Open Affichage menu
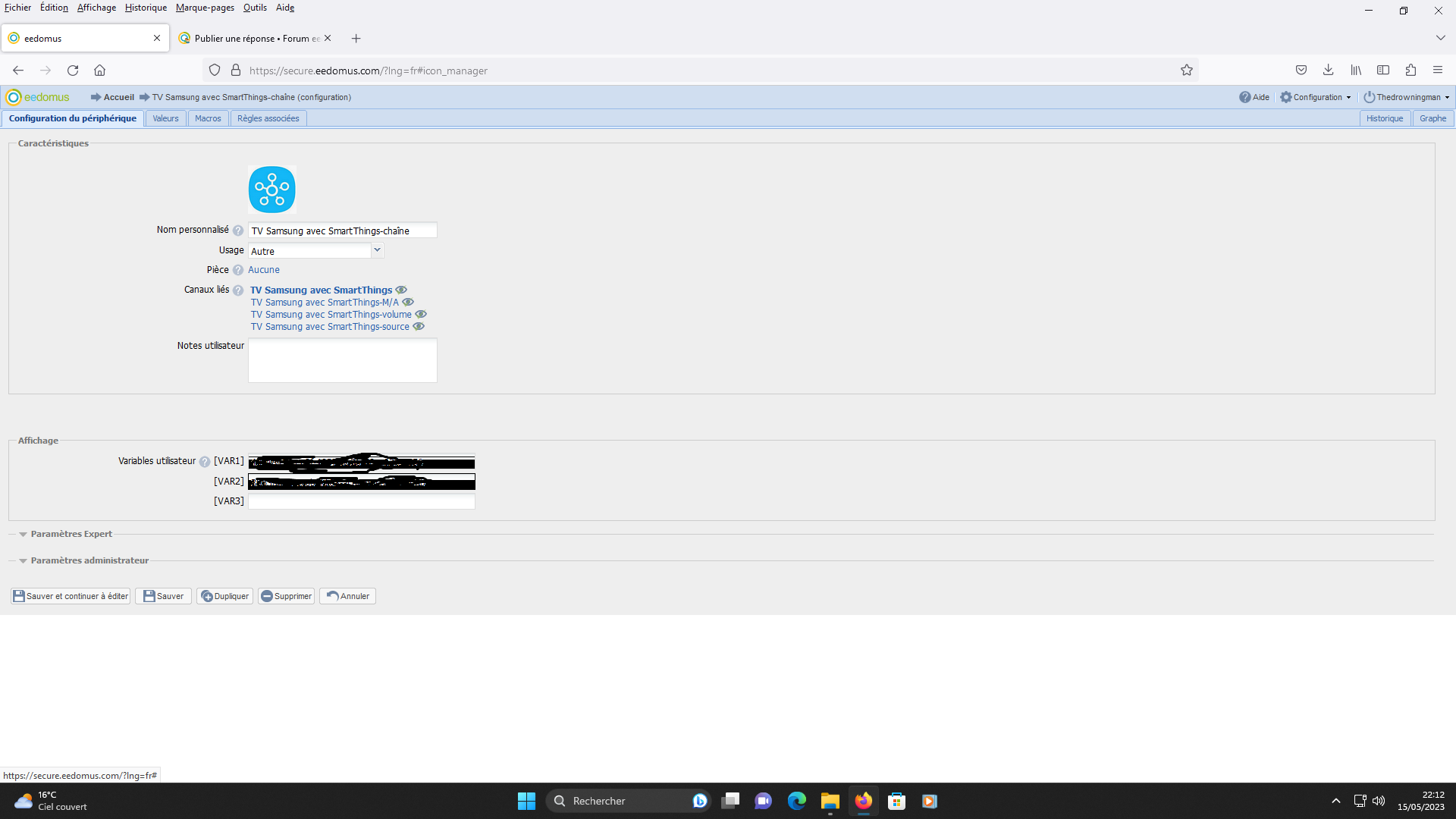This screenshot has height=819, width=1456. coord(96,8)
